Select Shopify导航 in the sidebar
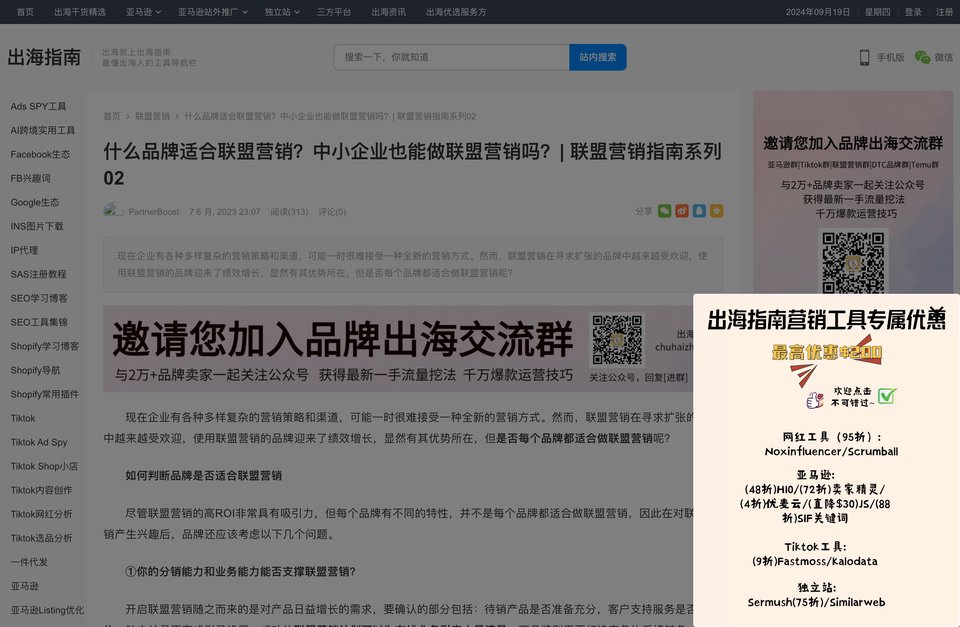Screen dimensions: 960x627 click(x=35, y=370)
